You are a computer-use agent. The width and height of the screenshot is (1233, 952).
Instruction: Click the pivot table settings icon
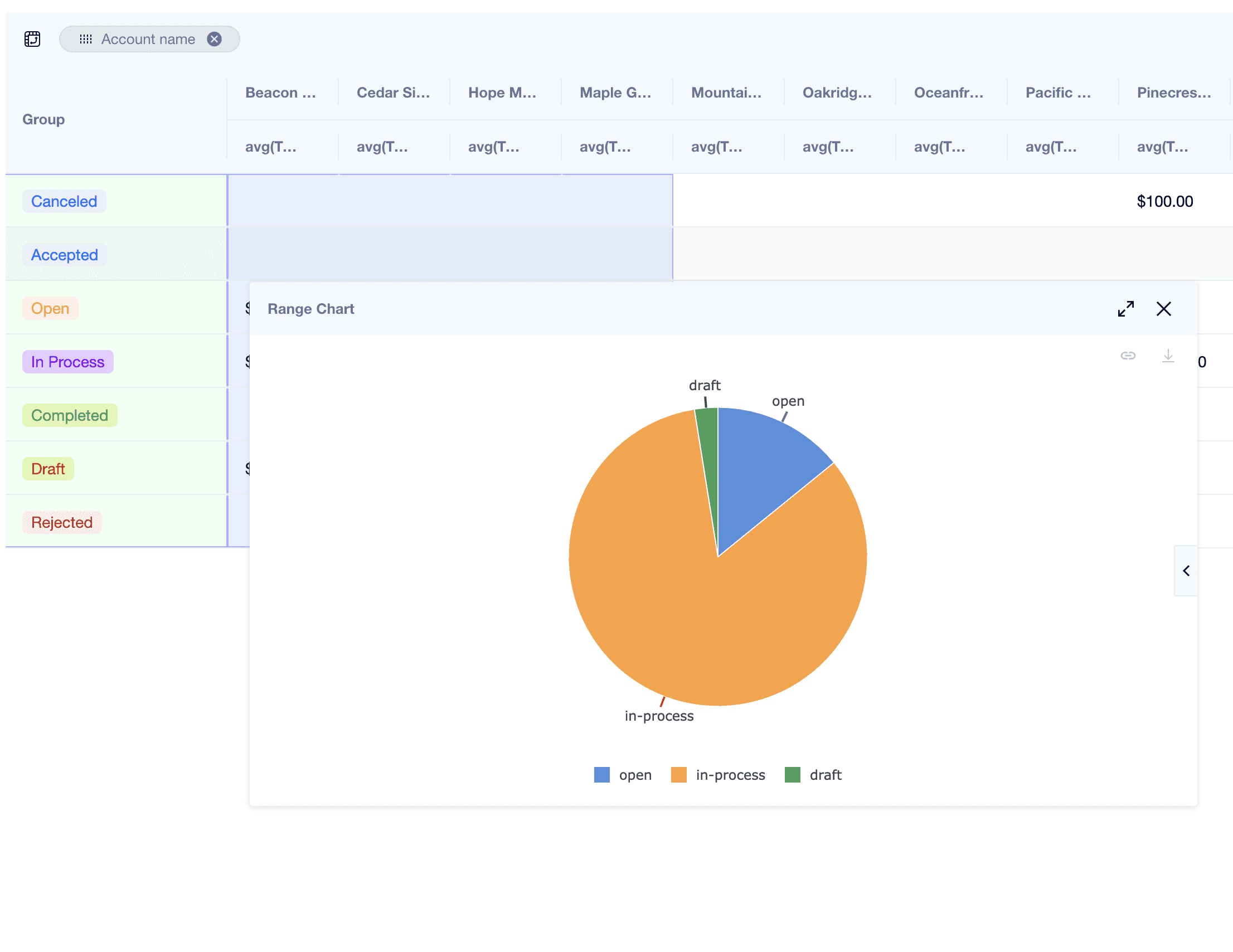click(32, 39)
